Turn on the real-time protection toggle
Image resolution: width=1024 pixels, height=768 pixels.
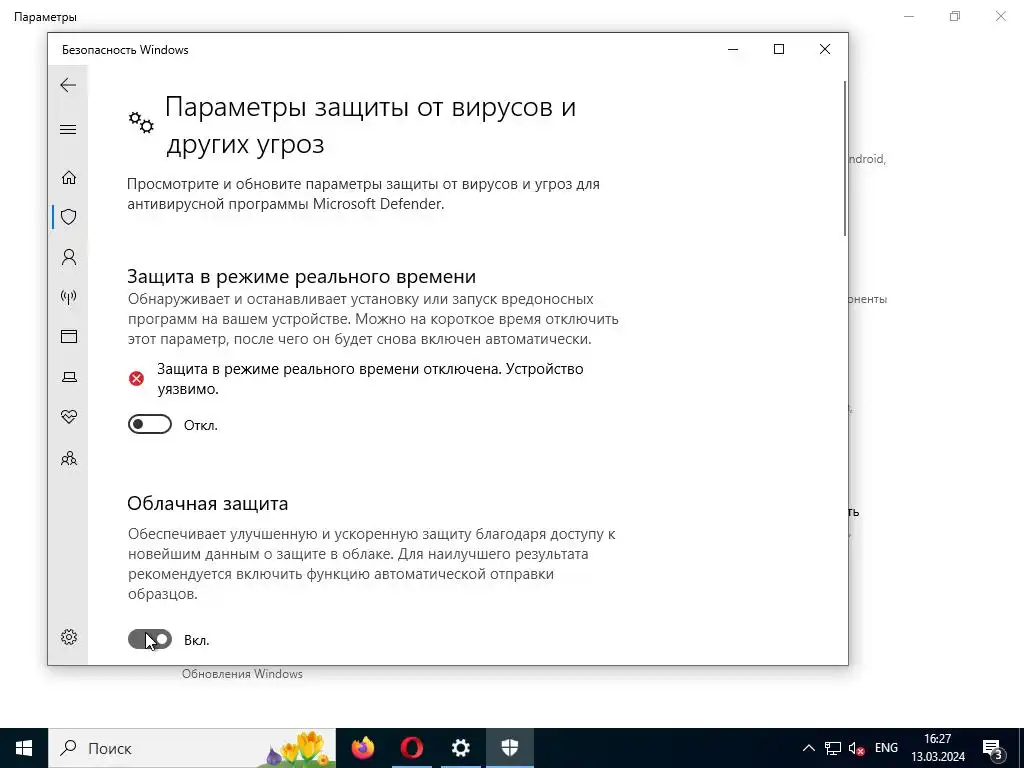(150, 424)
